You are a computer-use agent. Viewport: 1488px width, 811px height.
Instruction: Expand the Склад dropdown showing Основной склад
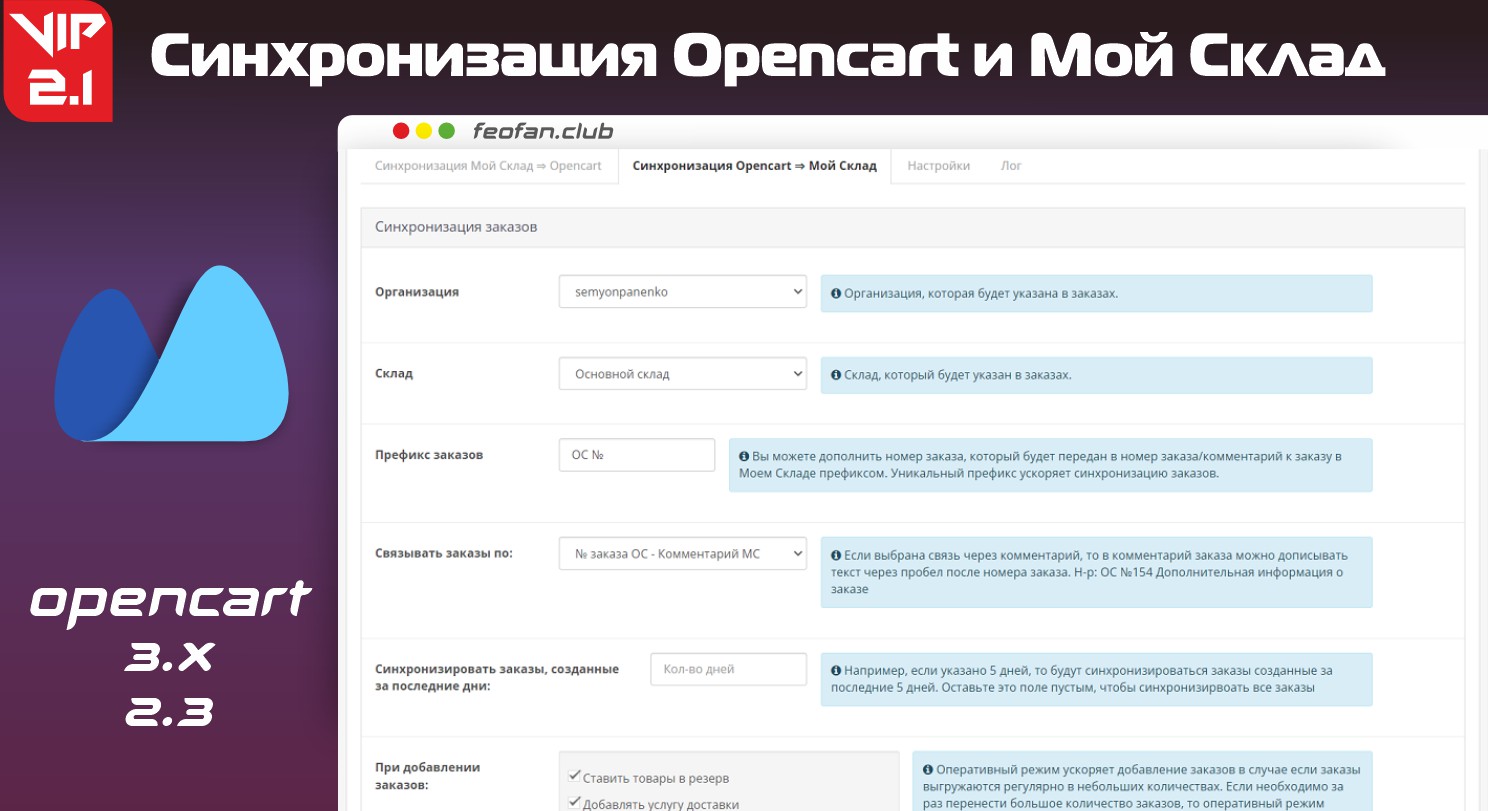pyautogui.click(x=682, y=374)
